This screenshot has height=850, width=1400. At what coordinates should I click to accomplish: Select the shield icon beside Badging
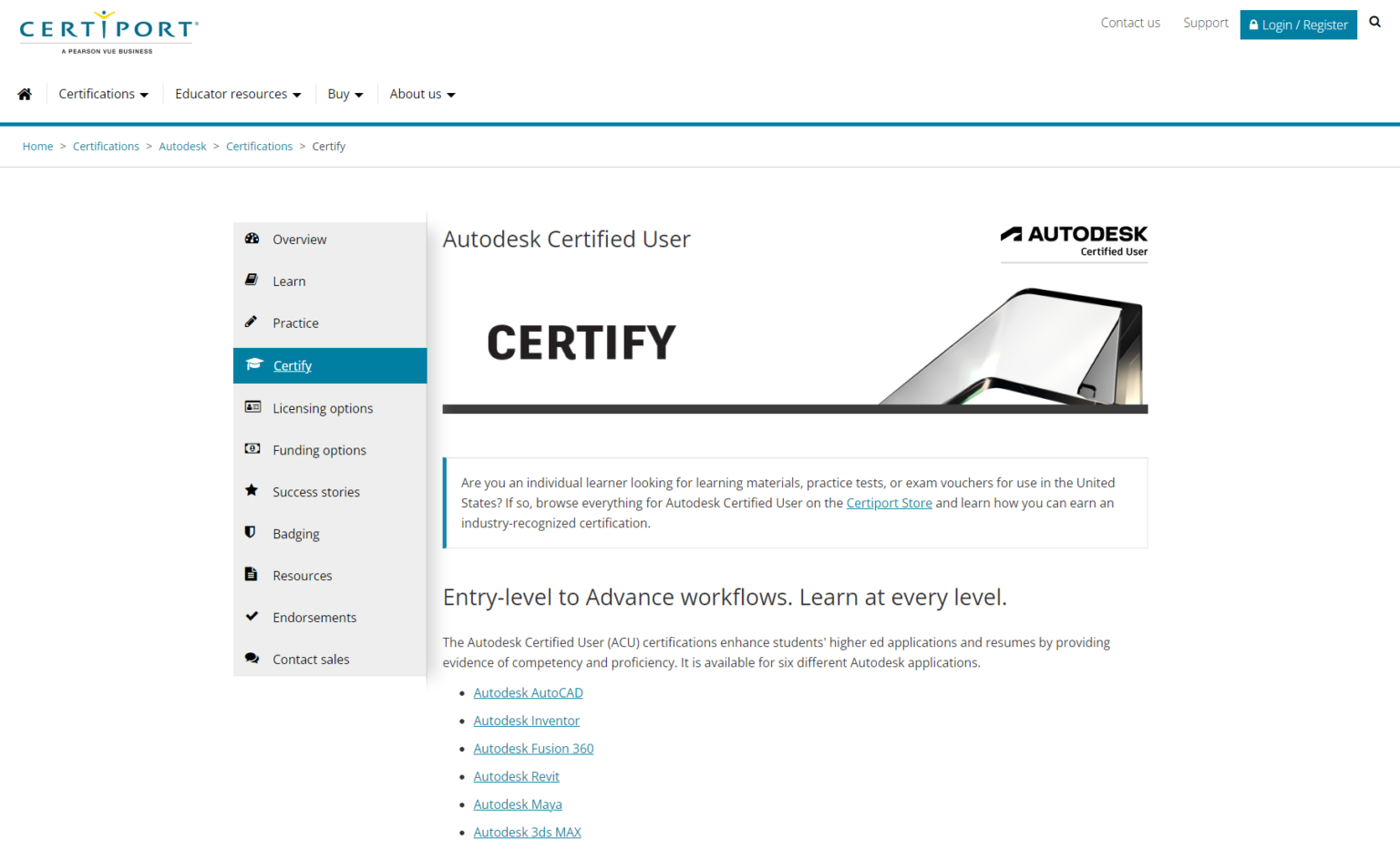click(252, 533)
